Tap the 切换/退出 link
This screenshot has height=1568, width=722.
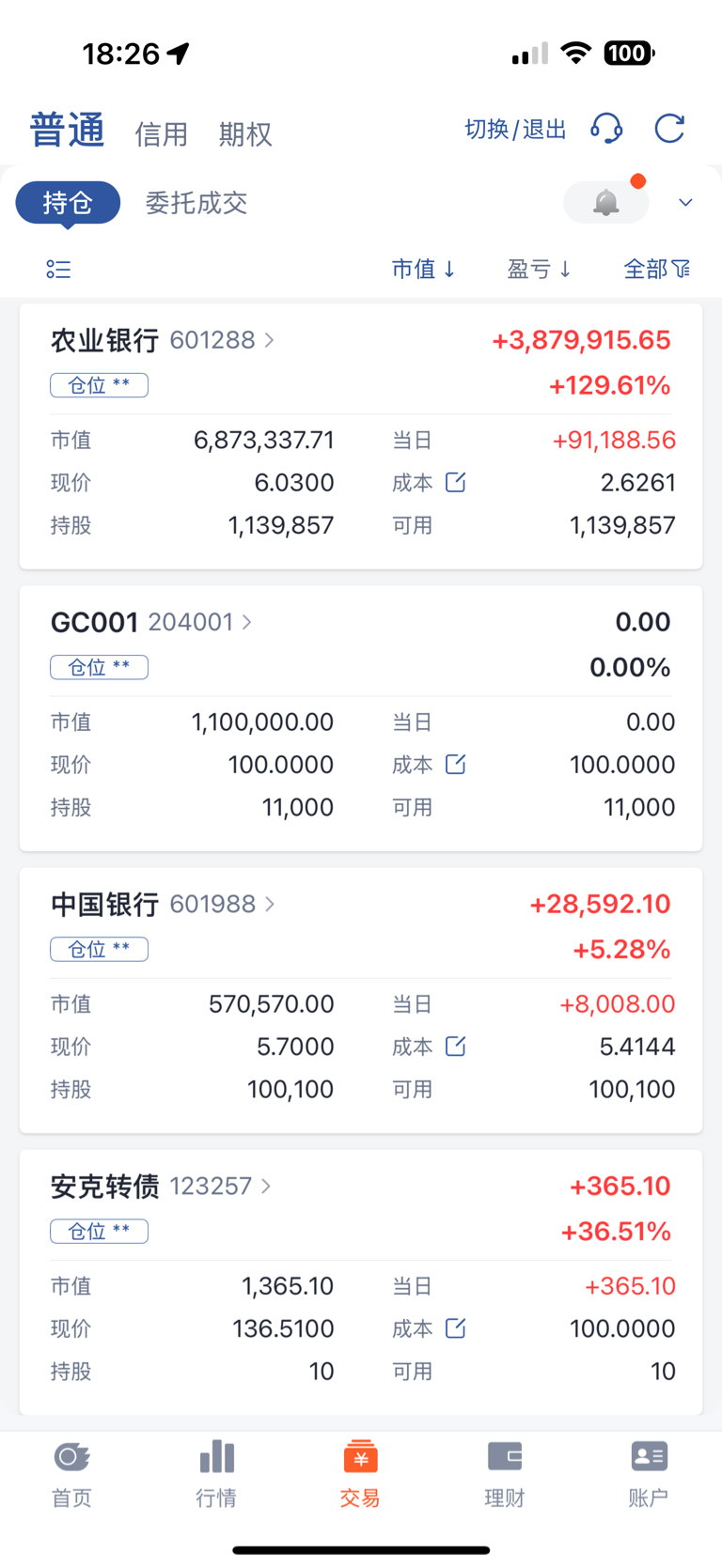pyautogui.click(x=515, y=129)
